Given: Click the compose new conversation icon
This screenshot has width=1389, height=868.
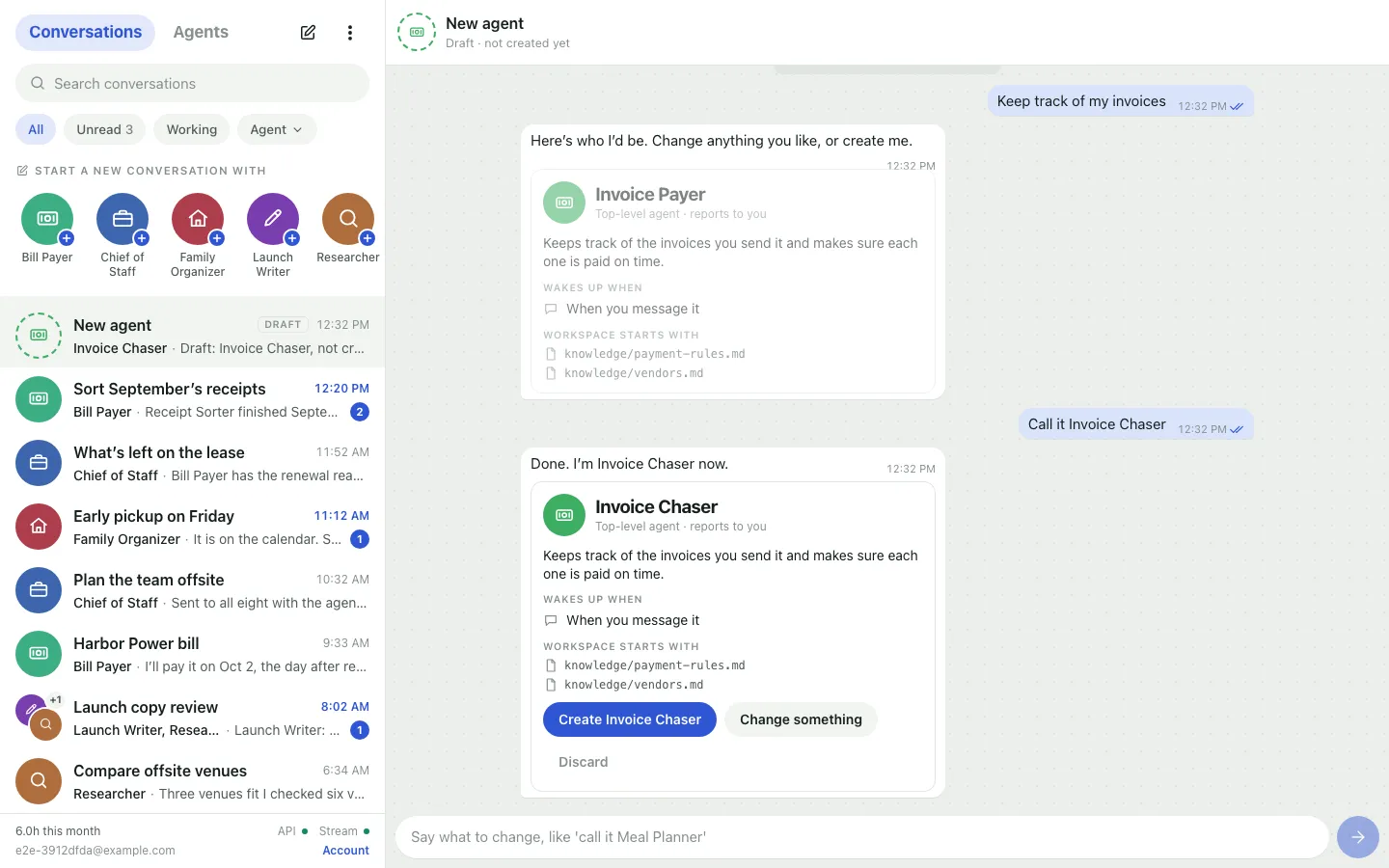Looking at the screenshot, I should 308,33.
